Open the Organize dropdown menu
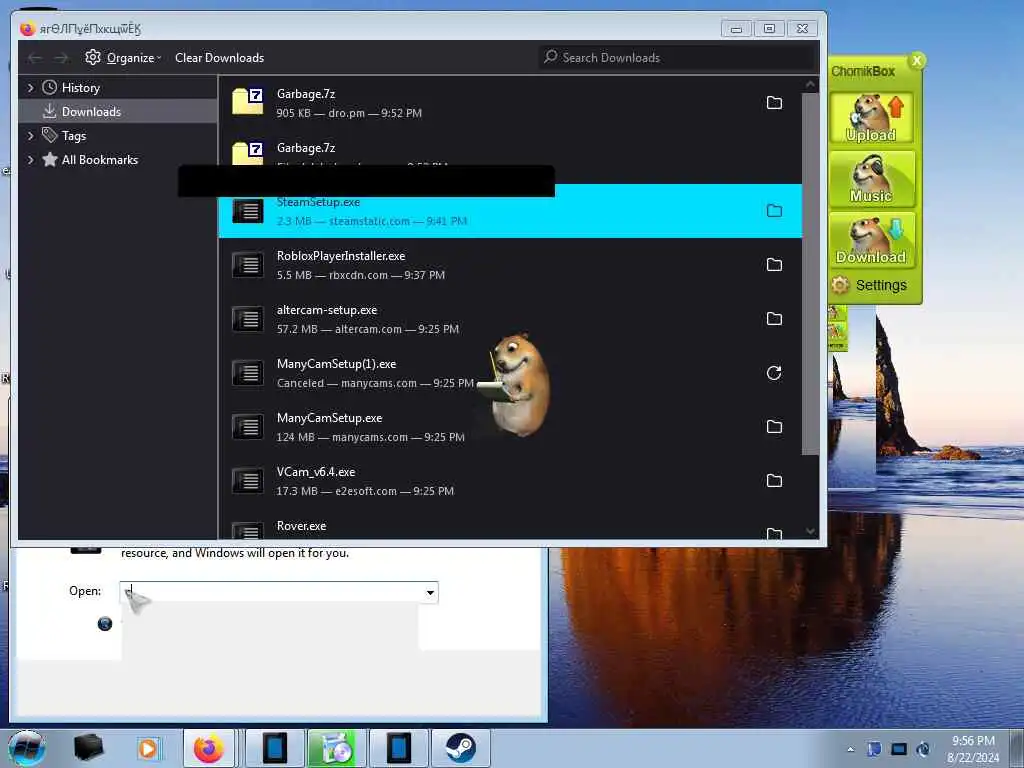Image resolution: width=1024 pixels, height=768 pixels. [x=123, y=58]
